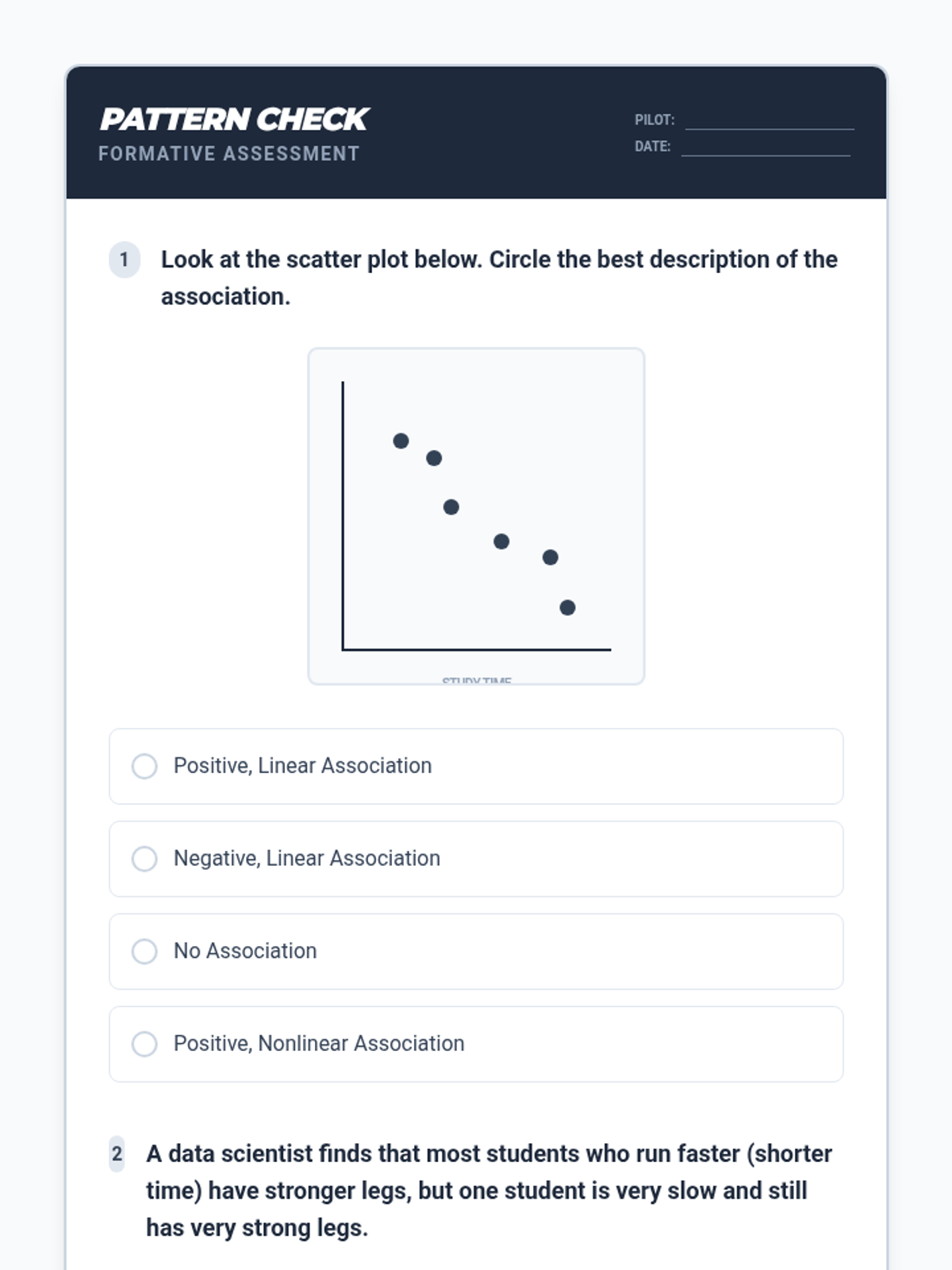Image resolution: width=952 pixels, height=1270 pixels.
Task: Click the PILOT name entry line
Action: coord(769,121)
